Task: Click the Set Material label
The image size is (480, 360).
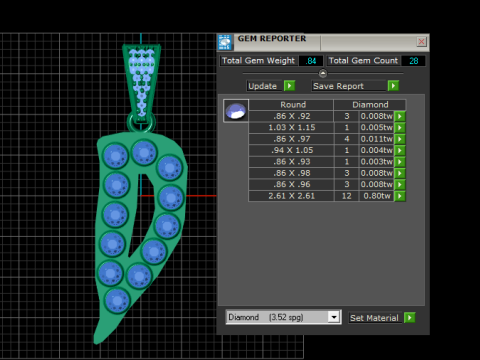Action: [374, 318]
